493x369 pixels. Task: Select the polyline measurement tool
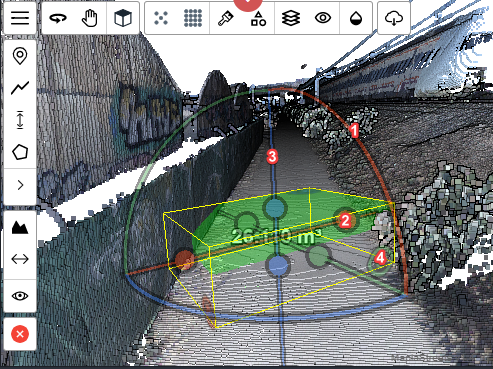click(20, 88)
